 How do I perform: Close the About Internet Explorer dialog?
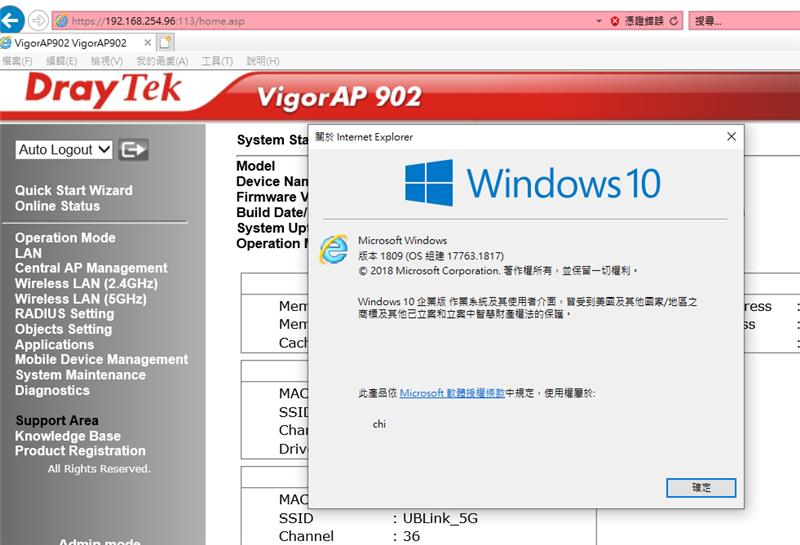pyautogui.click(x=731, y=136)
